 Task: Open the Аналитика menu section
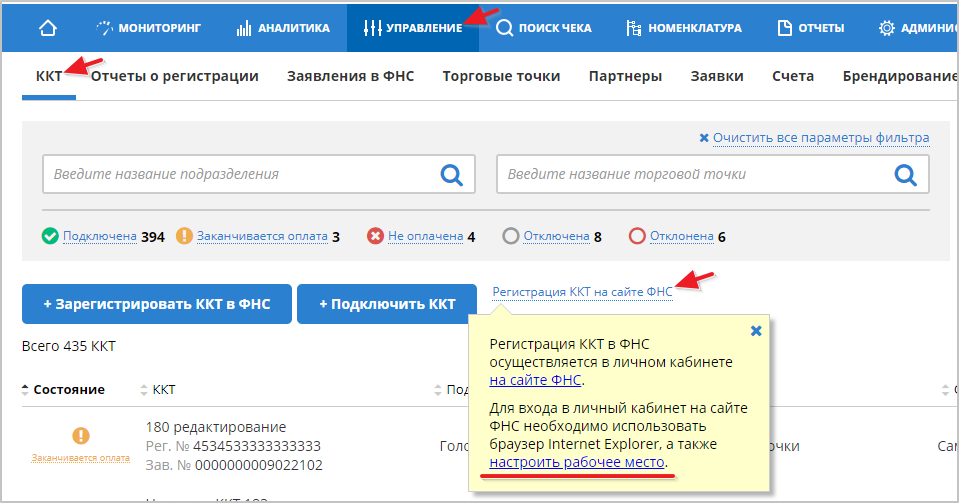tap(283, 27)
